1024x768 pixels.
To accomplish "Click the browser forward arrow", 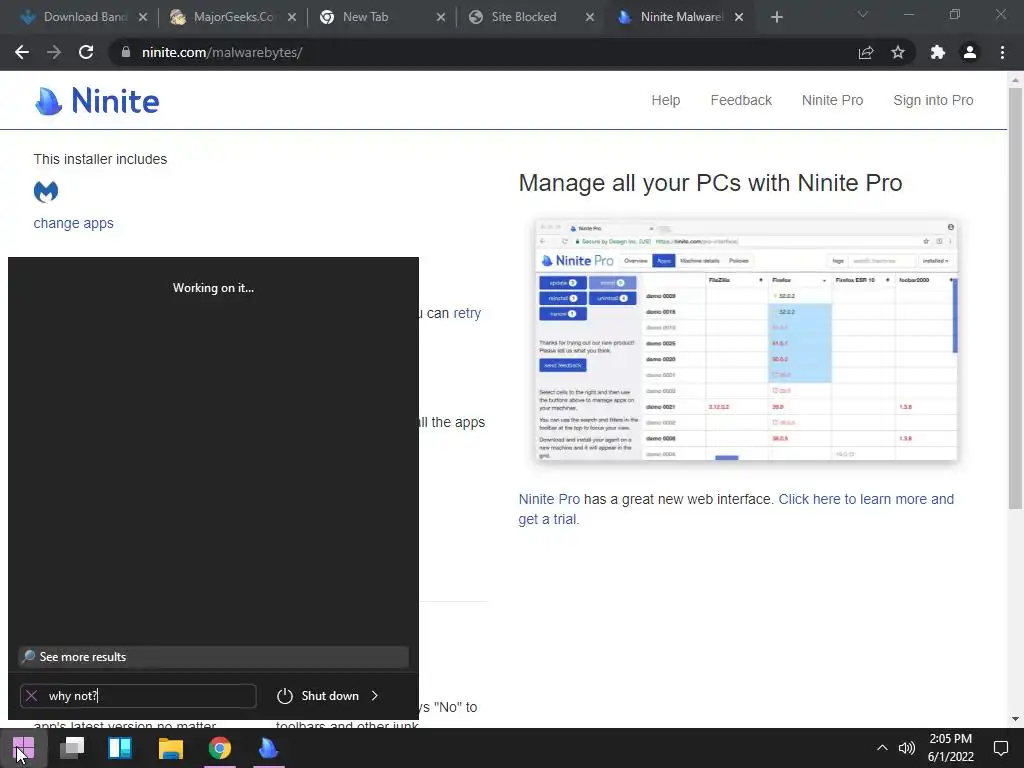I will (54, 52).
